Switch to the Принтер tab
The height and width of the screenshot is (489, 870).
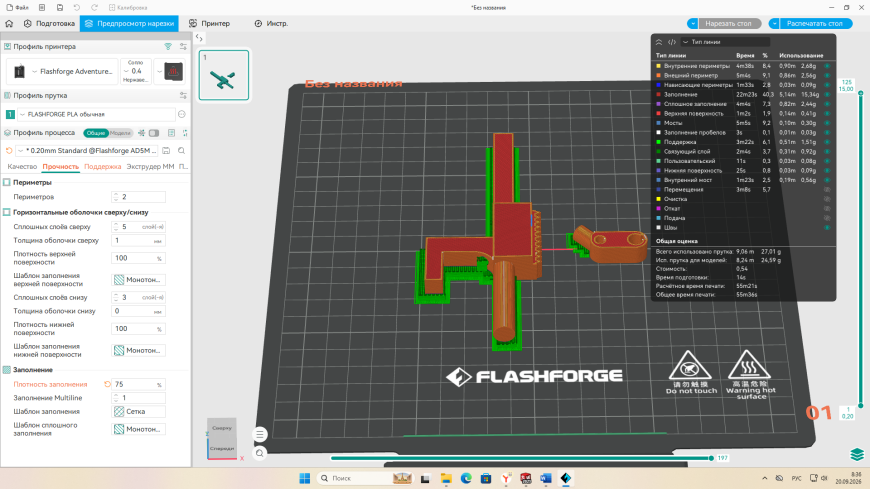pos(209,23)
